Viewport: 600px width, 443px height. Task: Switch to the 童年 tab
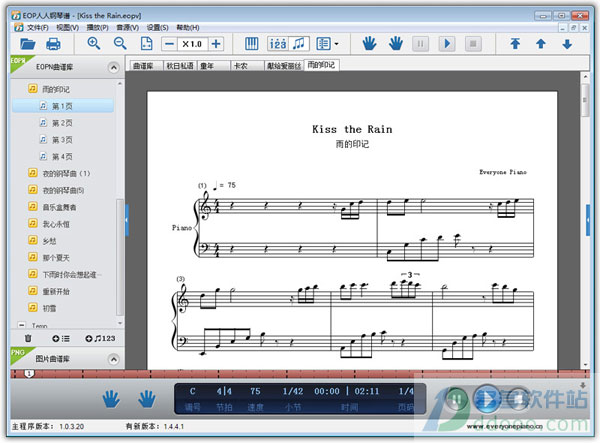point(213,66)
